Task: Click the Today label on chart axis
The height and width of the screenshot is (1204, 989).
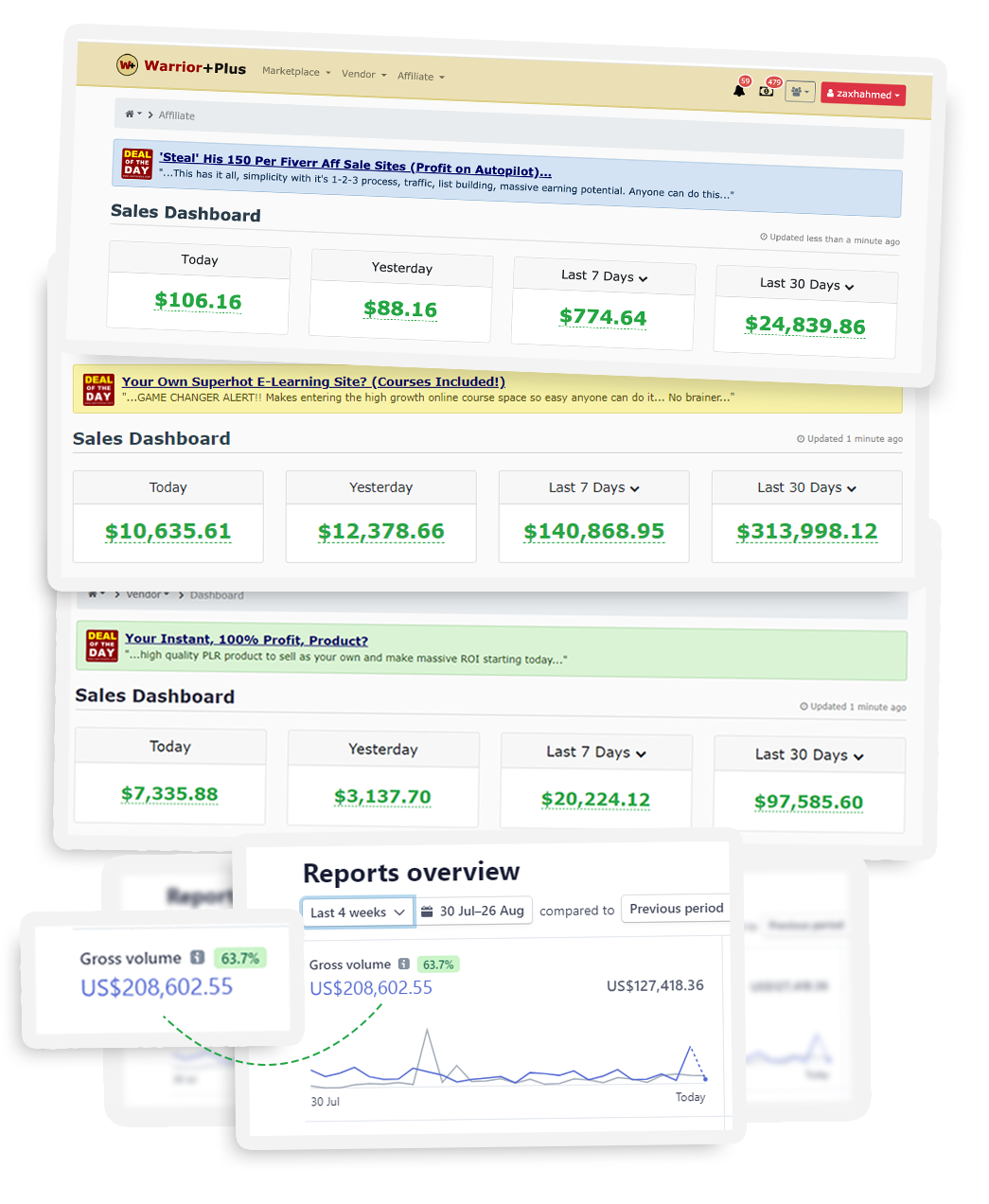Action: (x=690, y=1097)
